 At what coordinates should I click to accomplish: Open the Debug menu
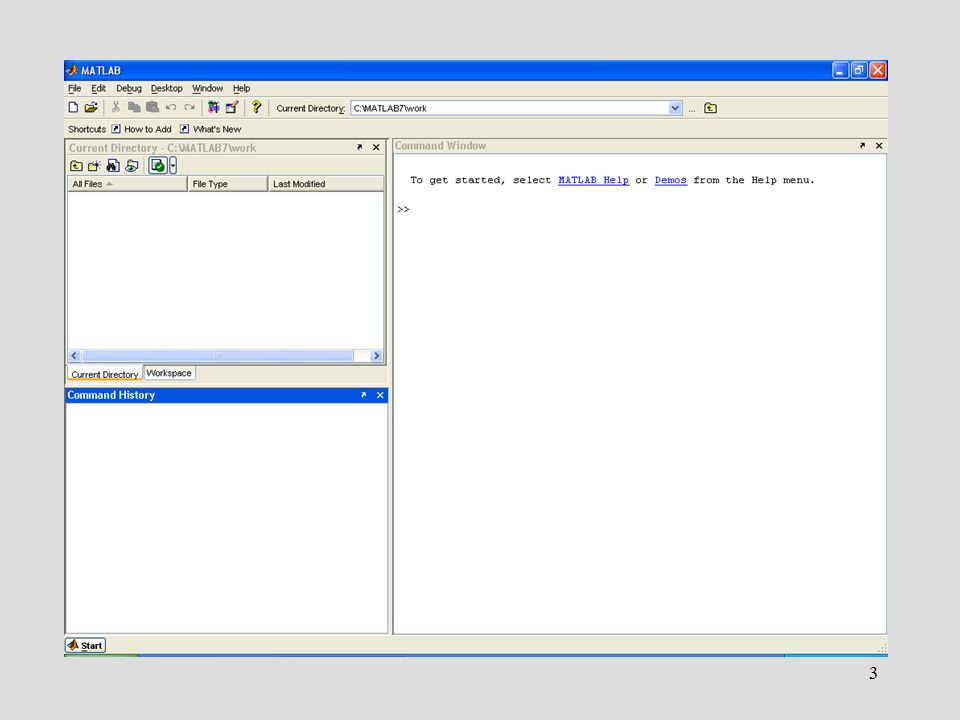(129, 88)
